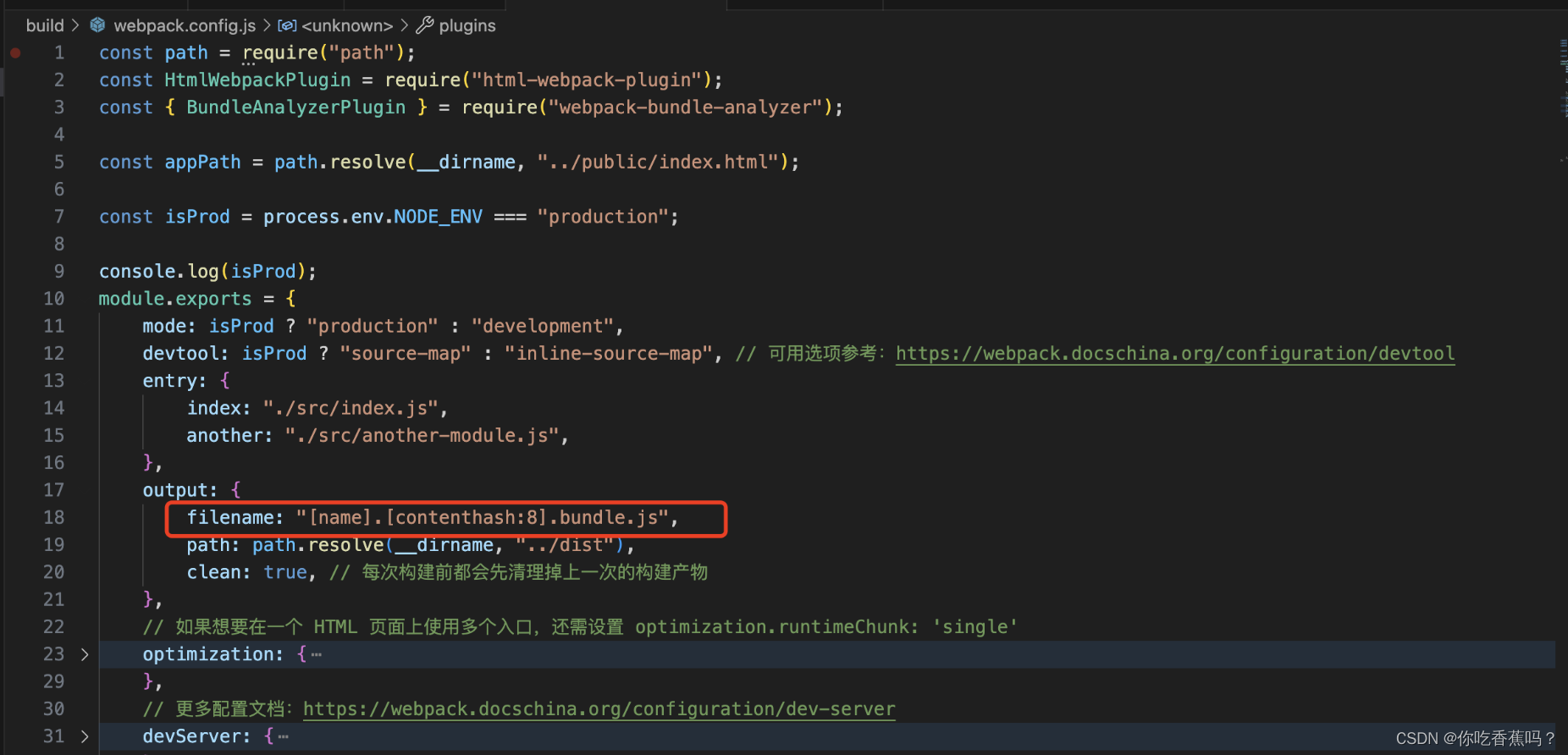Viewport: 1568px width, 755px height.
Task: Click the folded ellipsis after optimization: {
Action: click(x=317, y=655)
